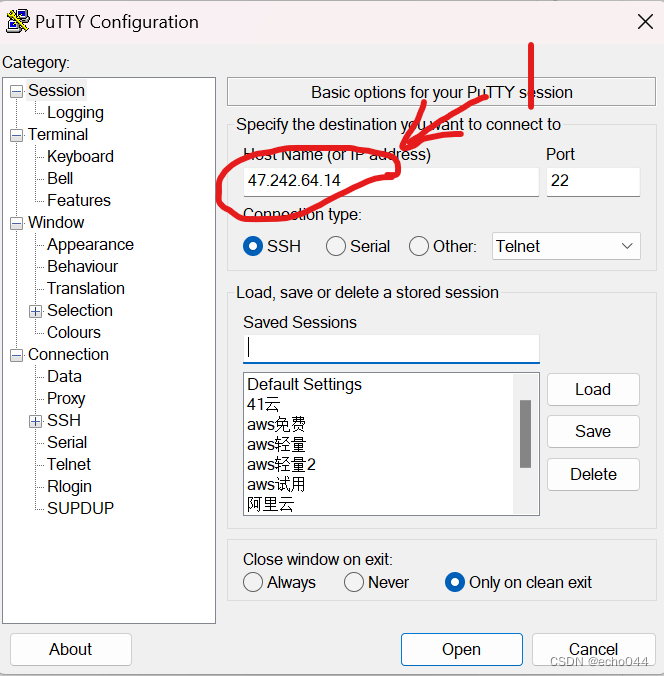664x676 pixels.
Task: Collapse the Connection tree node
Action: pos(16,355)
